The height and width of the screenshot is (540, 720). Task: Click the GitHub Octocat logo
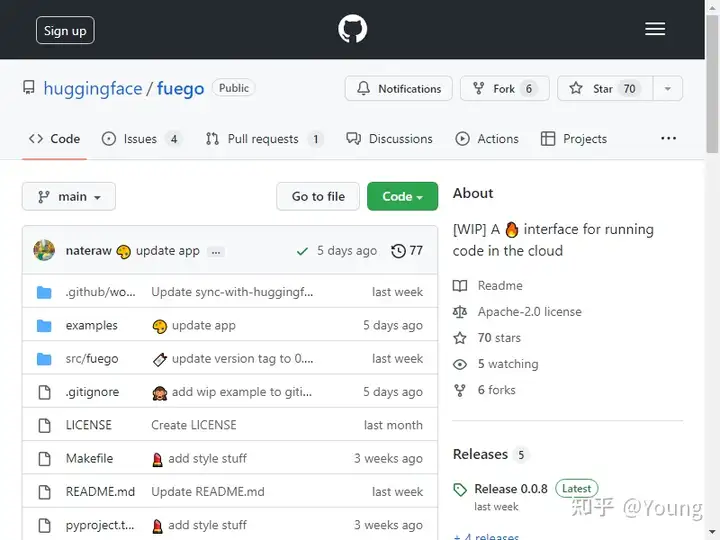pyautogui.click(x=352, y=29)
